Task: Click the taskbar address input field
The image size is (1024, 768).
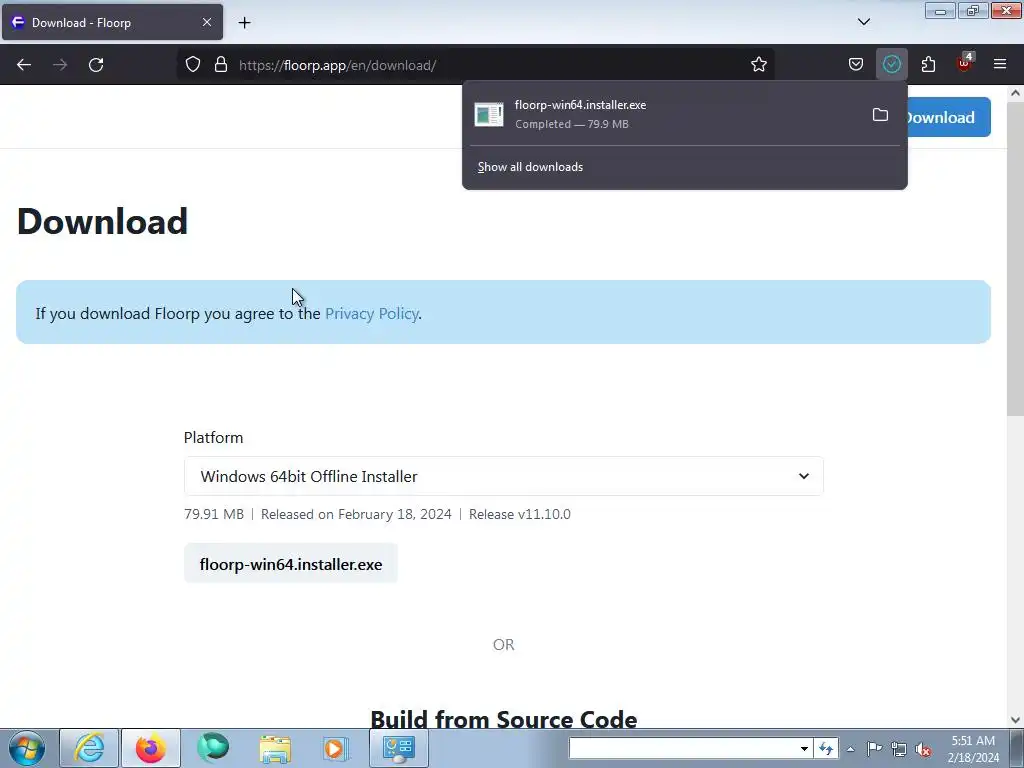Action: (x=683, y=748)
